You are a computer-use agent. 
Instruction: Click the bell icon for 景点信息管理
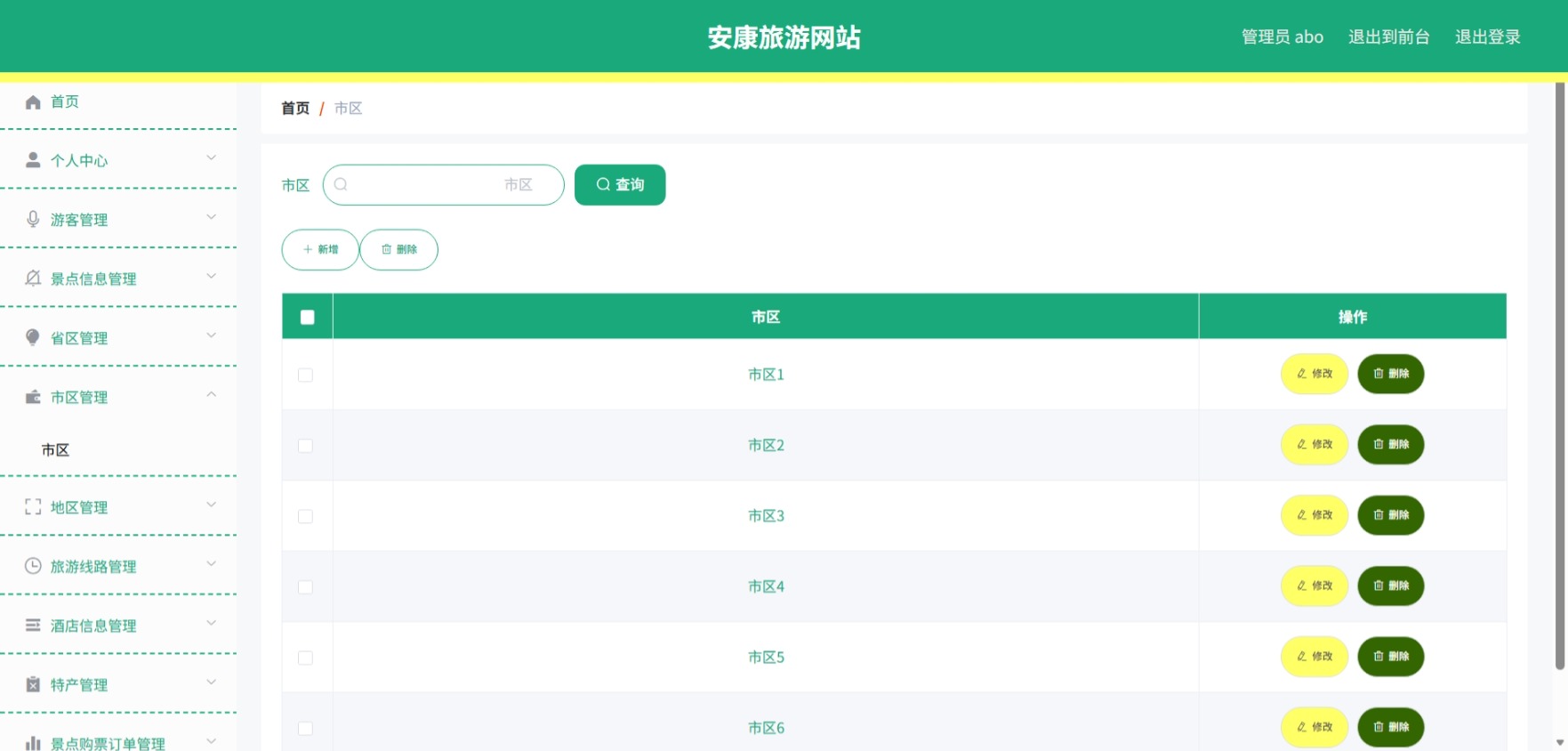33,279
